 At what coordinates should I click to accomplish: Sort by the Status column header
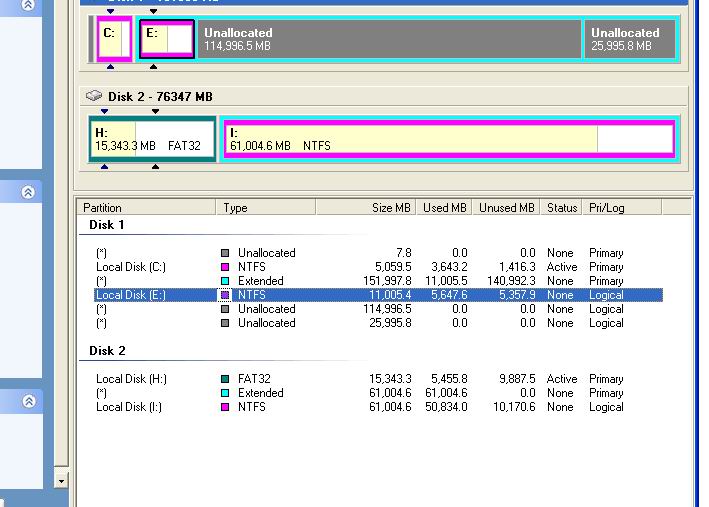[x=561, y=208]
